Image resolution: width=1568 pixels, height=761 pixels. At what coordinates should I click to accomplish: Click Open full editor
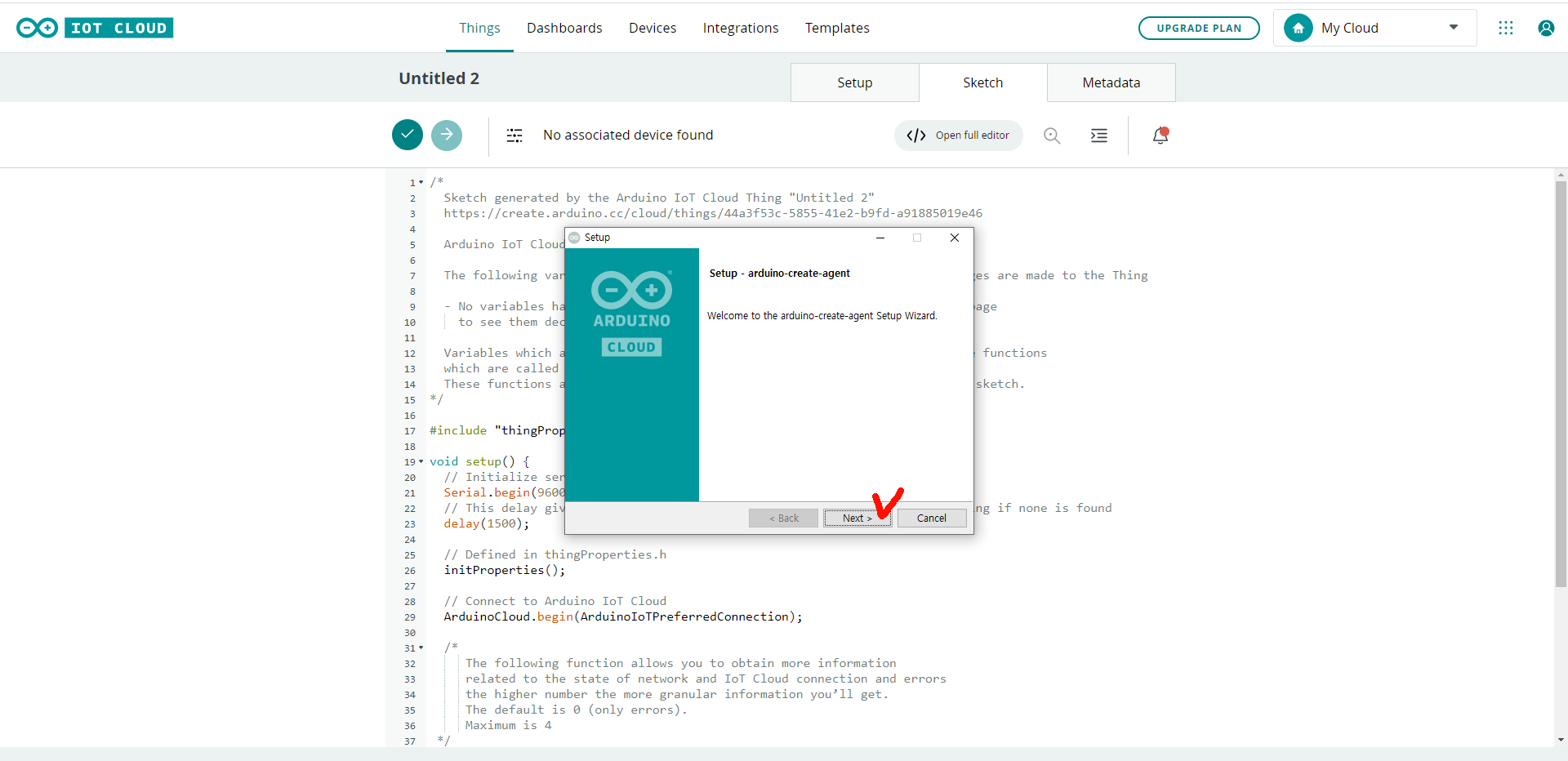(959, 136)
